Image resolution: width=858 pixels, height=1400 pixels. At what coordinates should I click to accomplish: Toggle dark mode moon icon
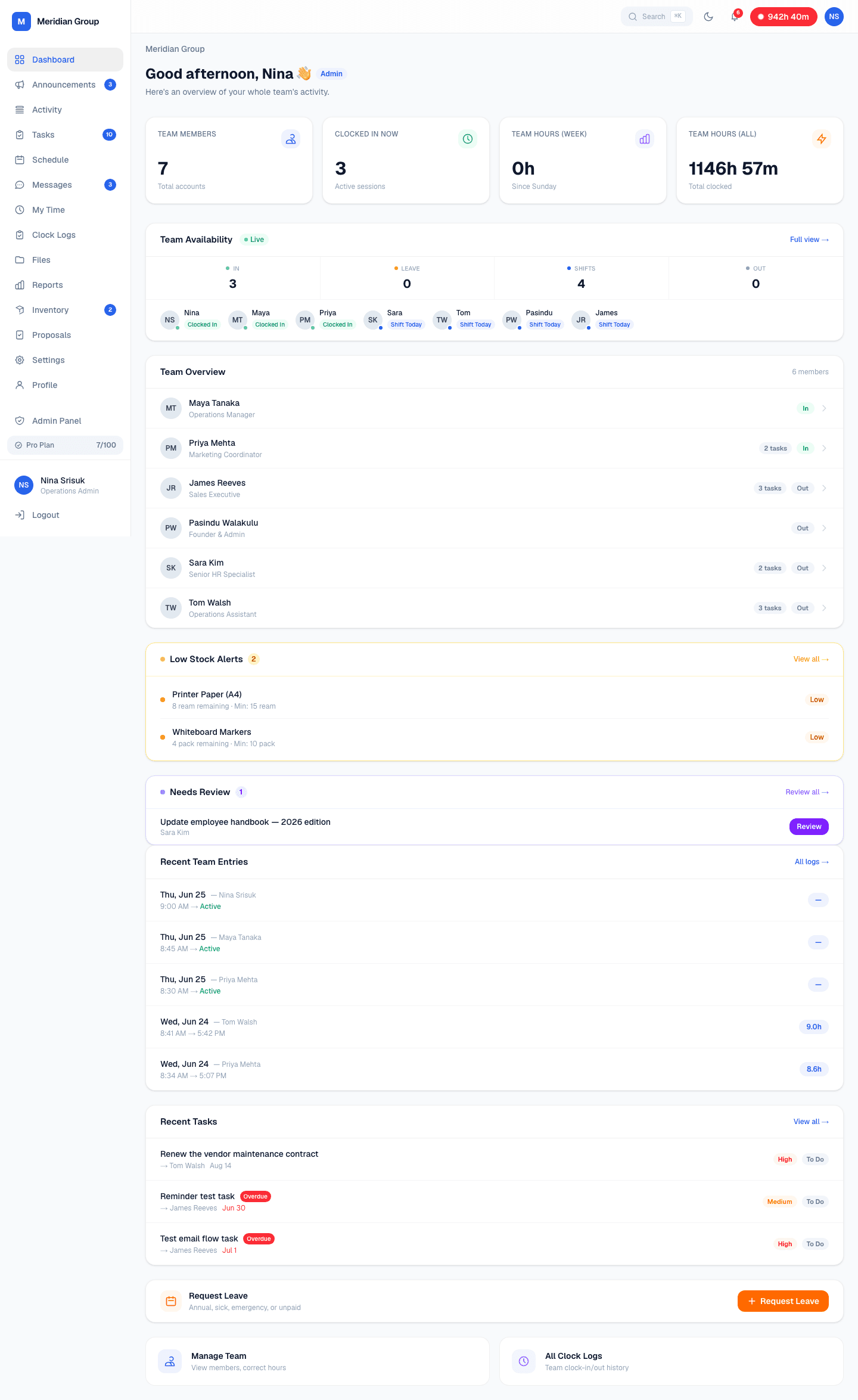point(708,17)
